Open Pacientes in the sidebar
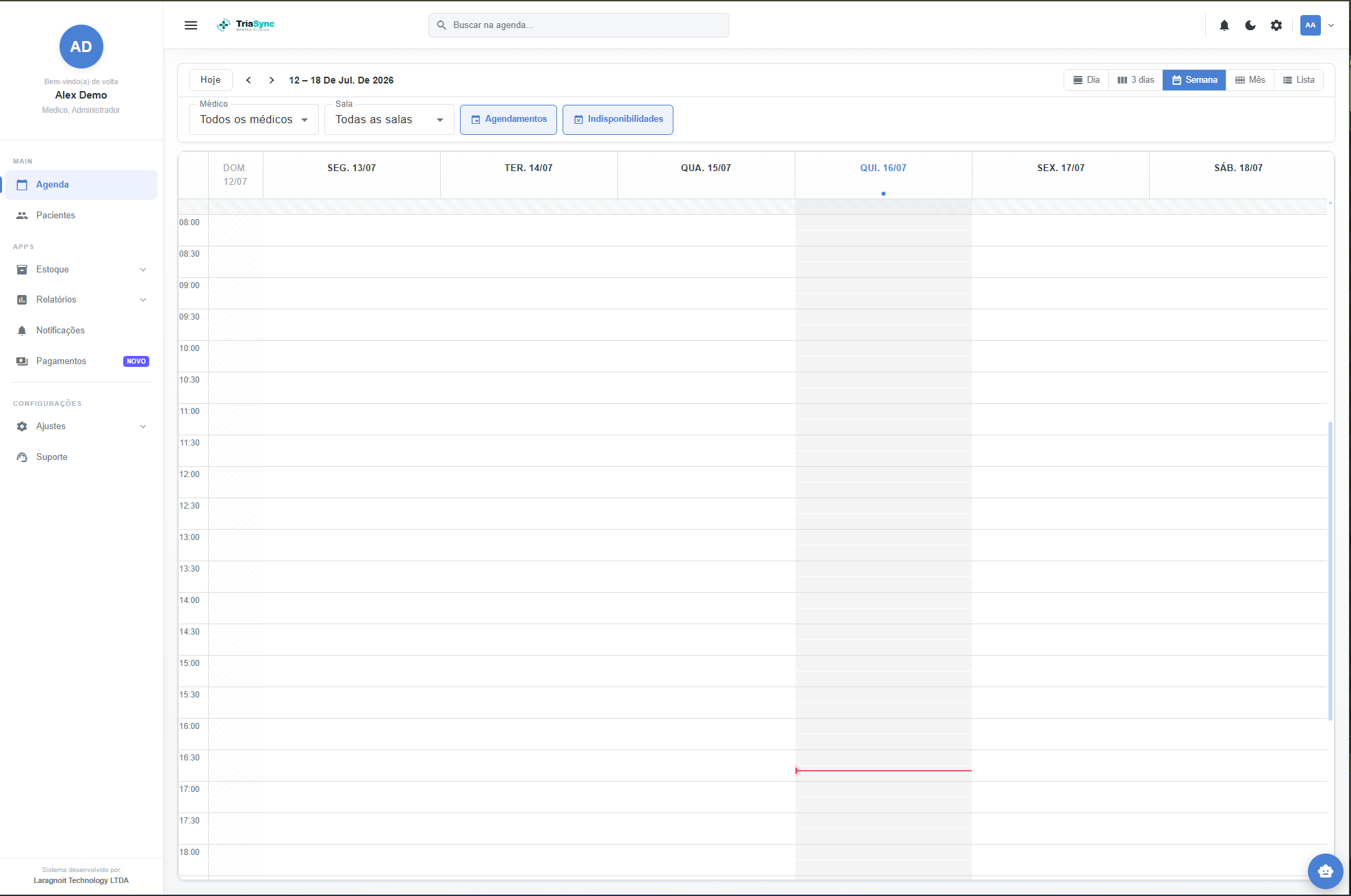Screen dimensions: 1351x896 pos(81,216)
